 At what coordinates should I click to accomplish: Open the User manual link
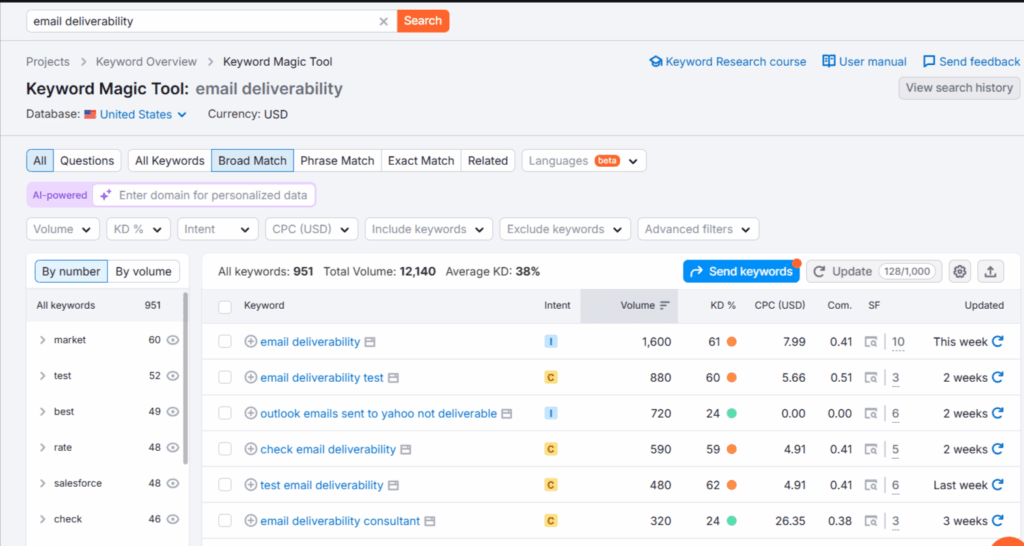(864, 61)
